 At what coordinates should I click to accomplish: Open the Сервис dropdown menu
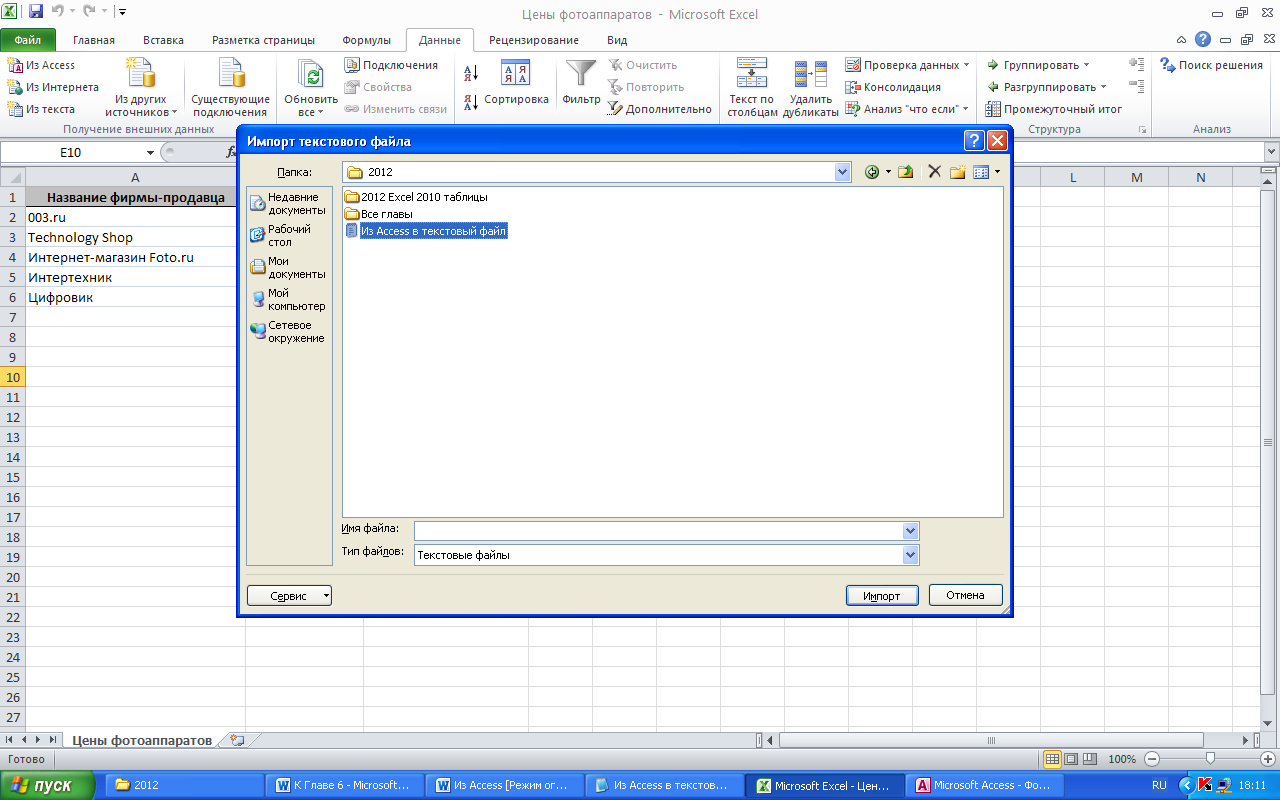point(289,595)
